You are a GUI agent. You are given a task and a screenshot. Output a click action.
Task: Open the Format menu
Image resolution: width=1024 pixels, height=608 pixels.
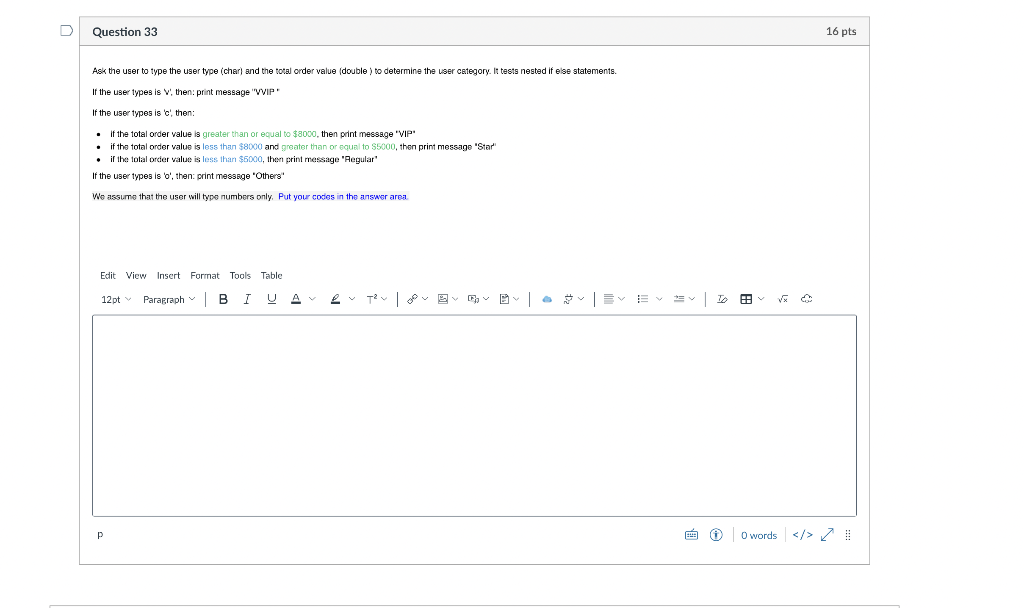204,275
